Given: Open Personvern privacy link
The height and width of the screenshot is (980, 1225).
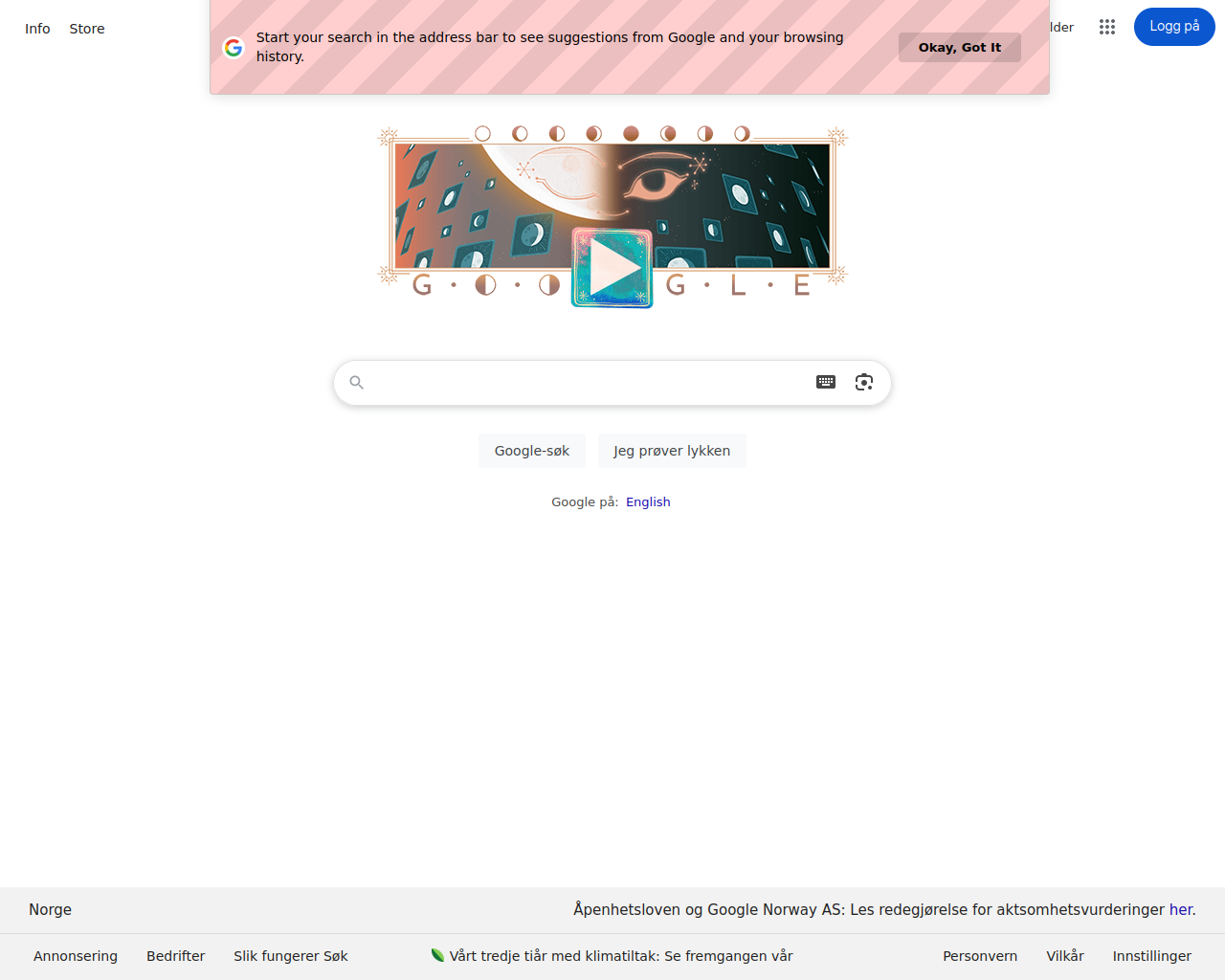Looking at the screenshot, I should click(980, 956).
